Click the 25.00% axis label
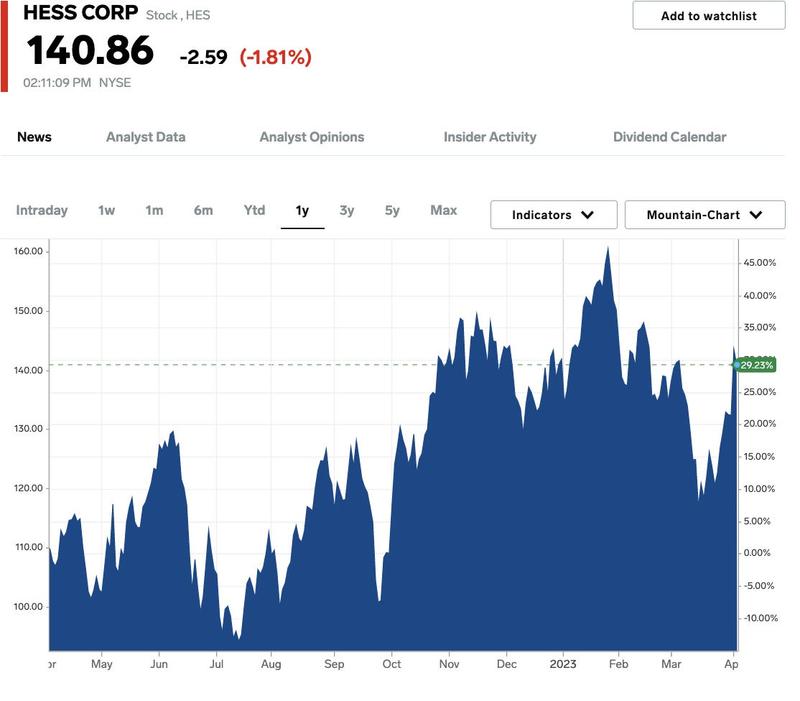 point(759,392)
